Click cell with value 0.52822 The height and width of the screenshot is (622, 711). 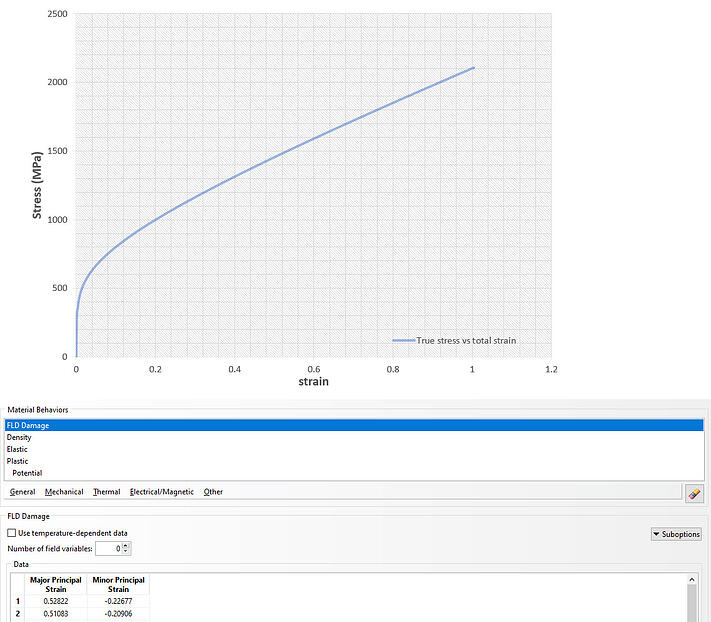[x=56, y=601]
